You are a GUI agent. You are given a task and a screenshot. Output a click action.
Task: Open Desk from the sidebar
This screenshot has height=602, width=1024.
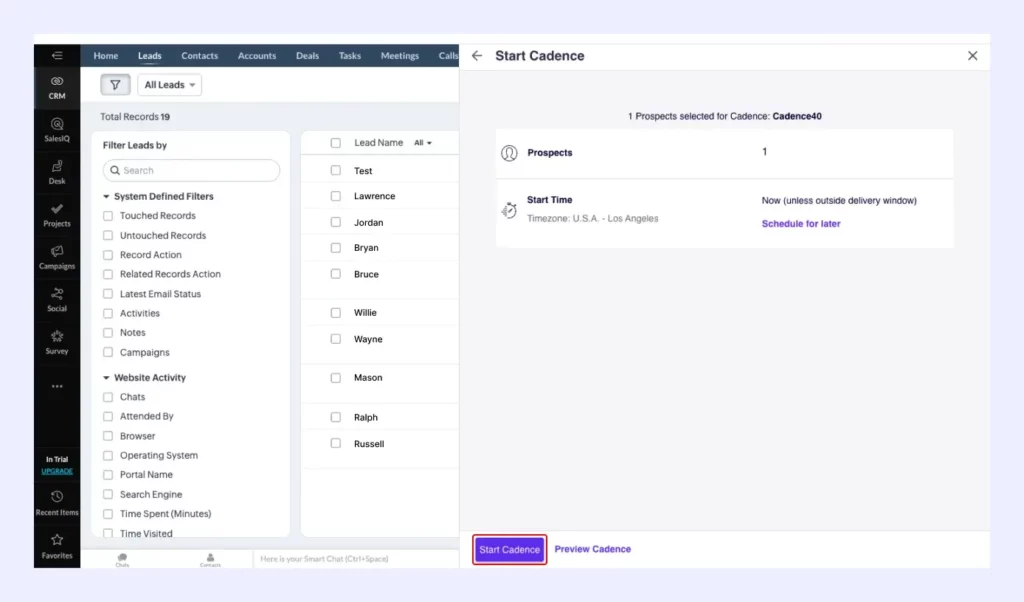coord(57,172)
